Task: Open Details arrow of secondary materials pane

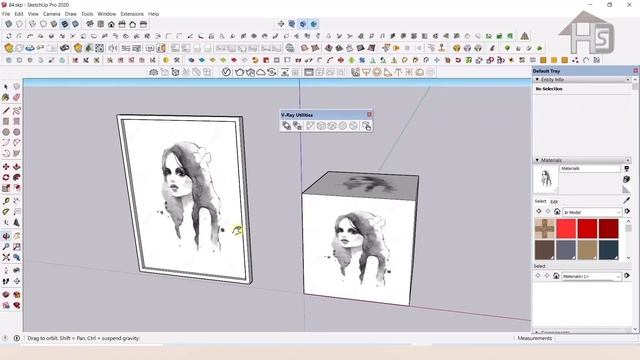Action: point(627,276)
